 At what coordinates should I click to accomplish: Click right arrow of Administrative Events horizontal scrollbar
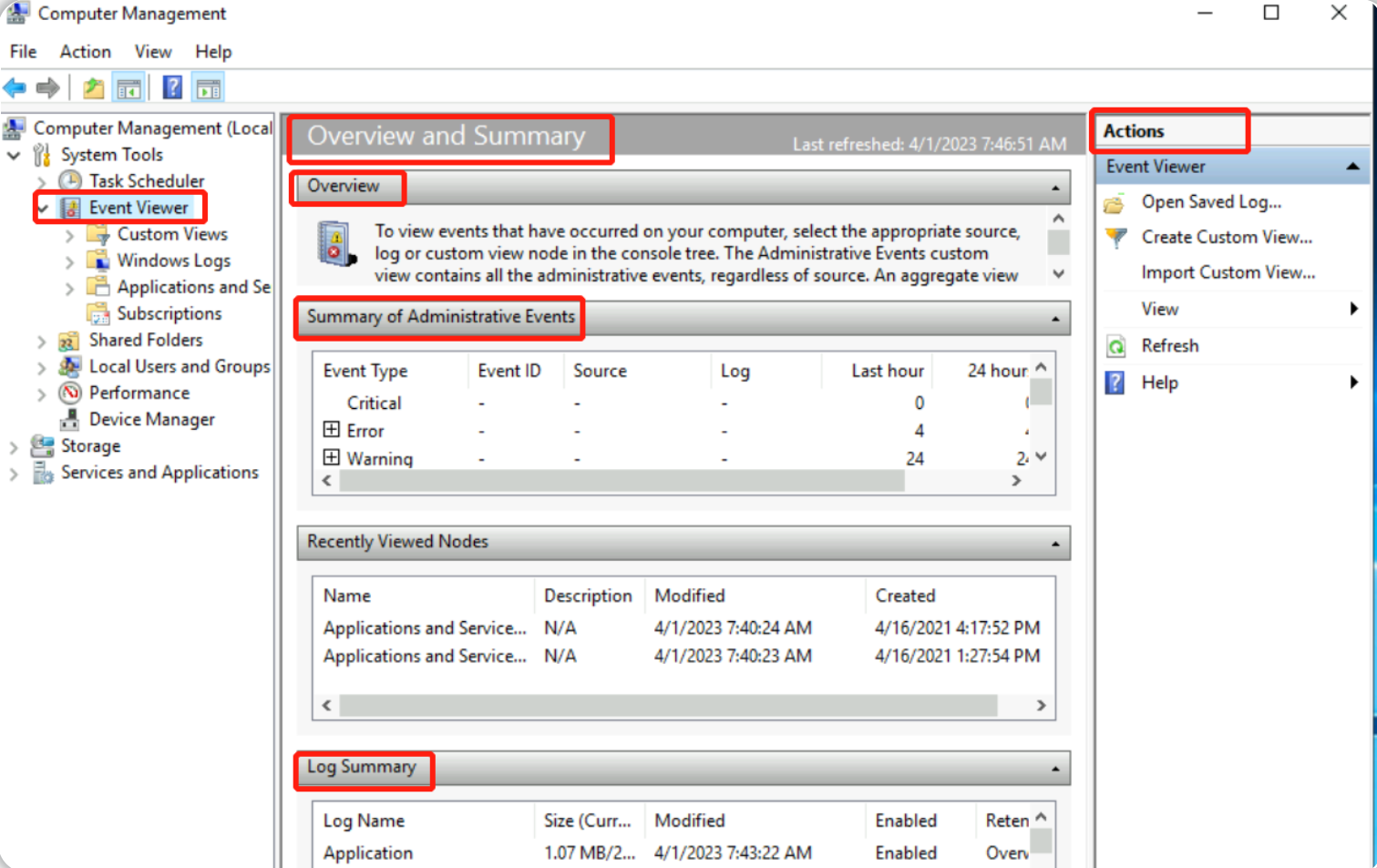[1016, 481]
